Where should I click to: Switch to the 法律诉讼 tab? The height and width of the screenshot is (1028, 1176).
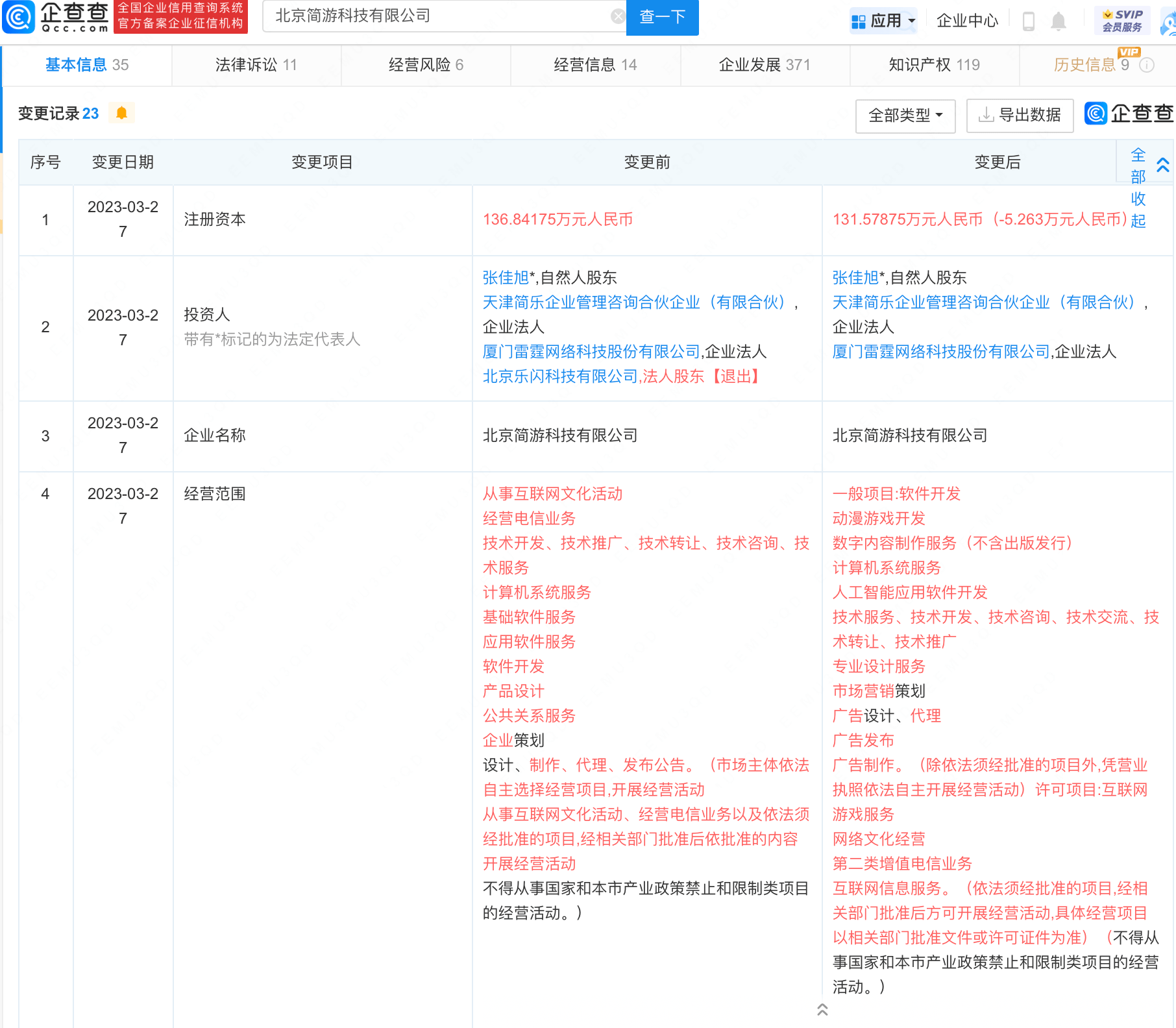point(256,65)
